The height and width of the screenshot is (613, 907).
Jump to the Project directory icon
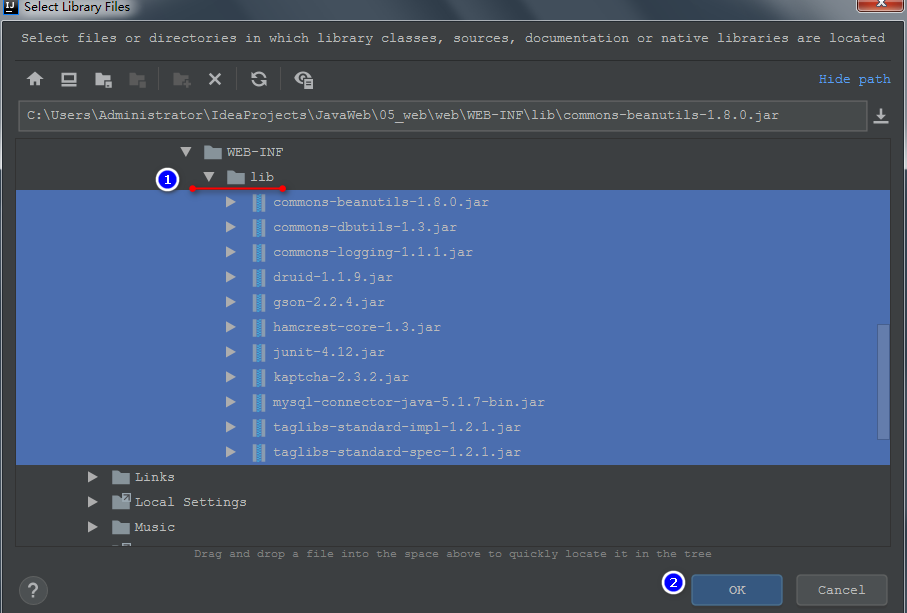click(x=103, y=80)
